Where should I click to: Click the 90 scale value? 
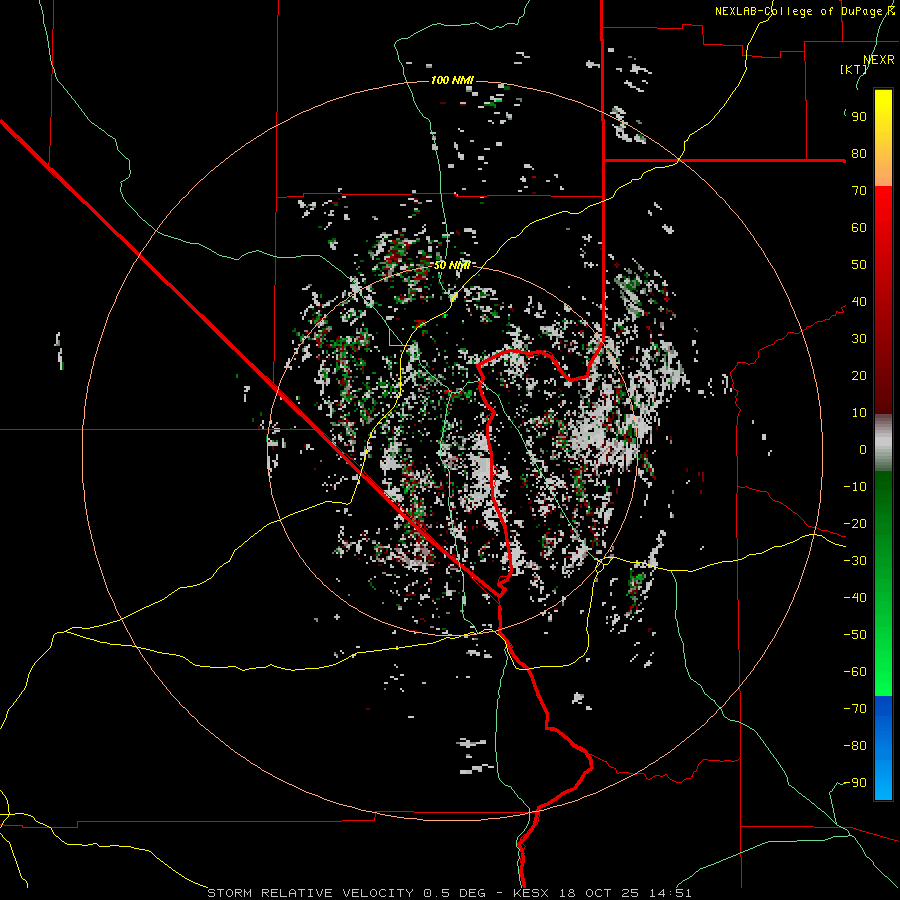tap(859, 117)
